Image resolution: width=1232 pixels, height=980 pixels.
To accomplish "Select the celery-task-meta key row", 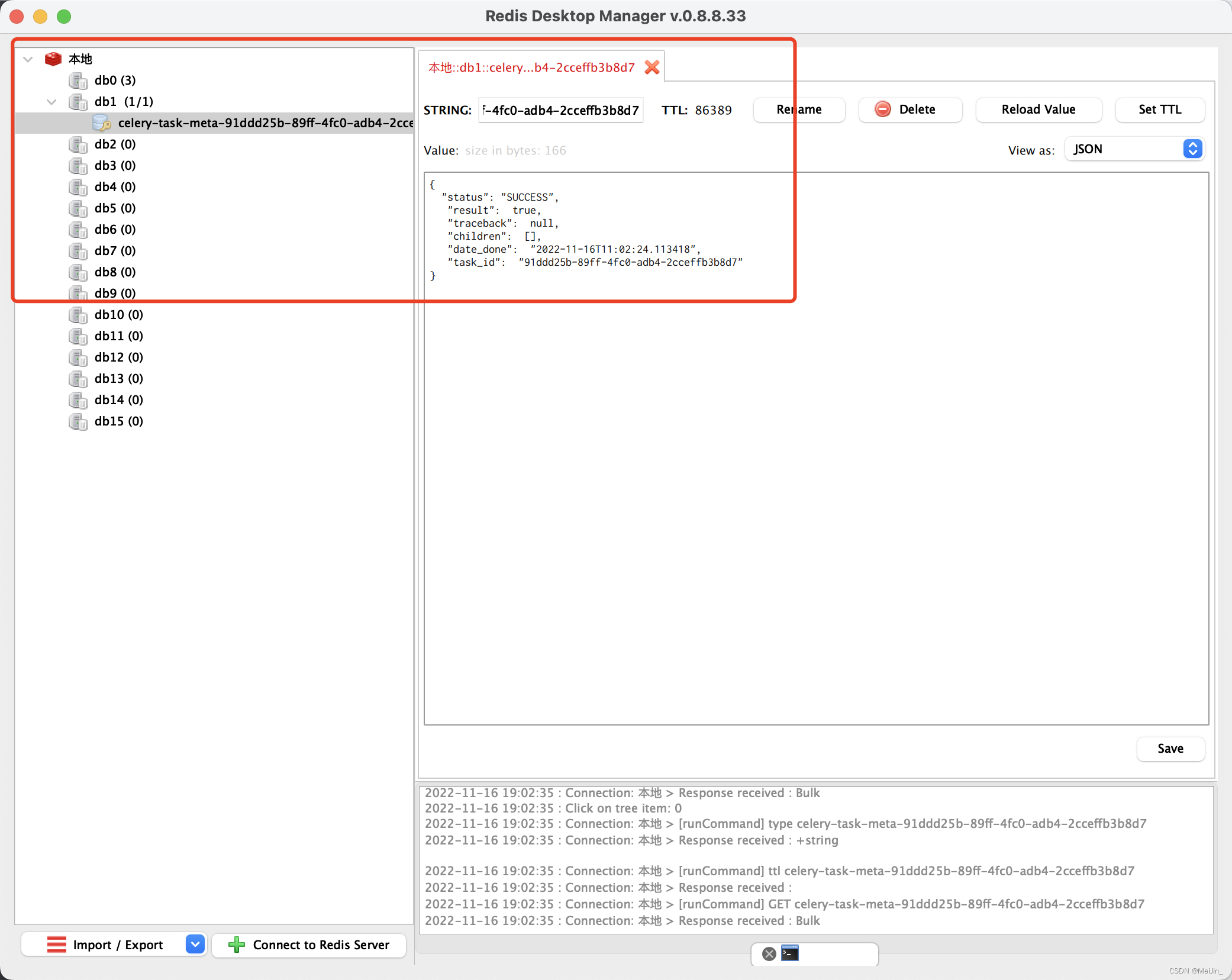I will pyautogui.click(x=214, y=123).
